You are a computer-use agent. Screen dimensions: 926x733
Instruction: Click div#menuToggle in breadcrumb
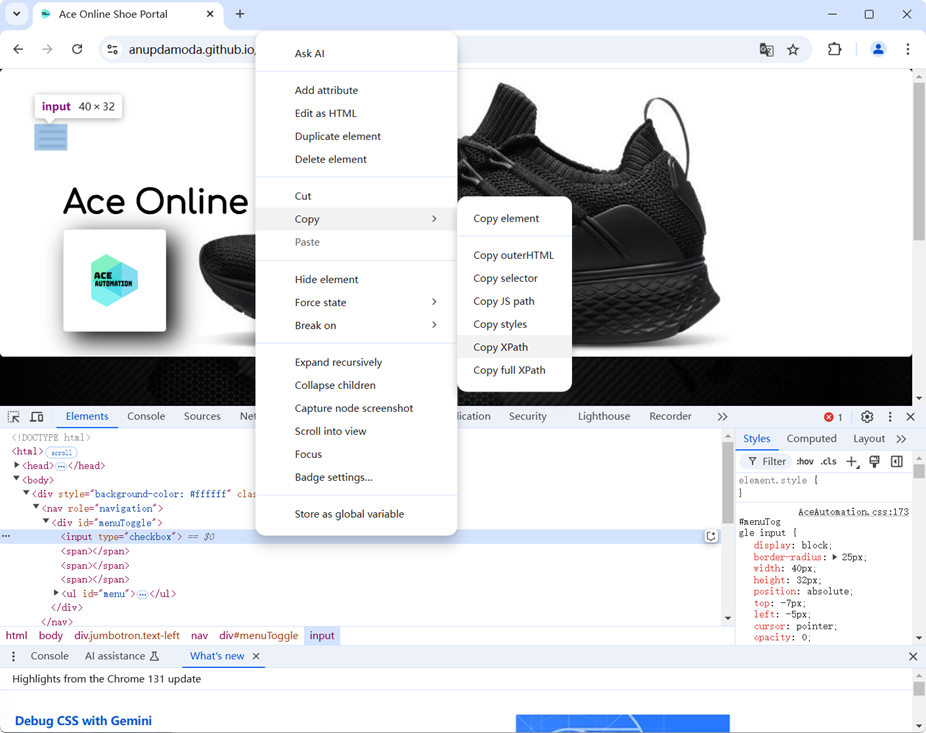point(259,636)
